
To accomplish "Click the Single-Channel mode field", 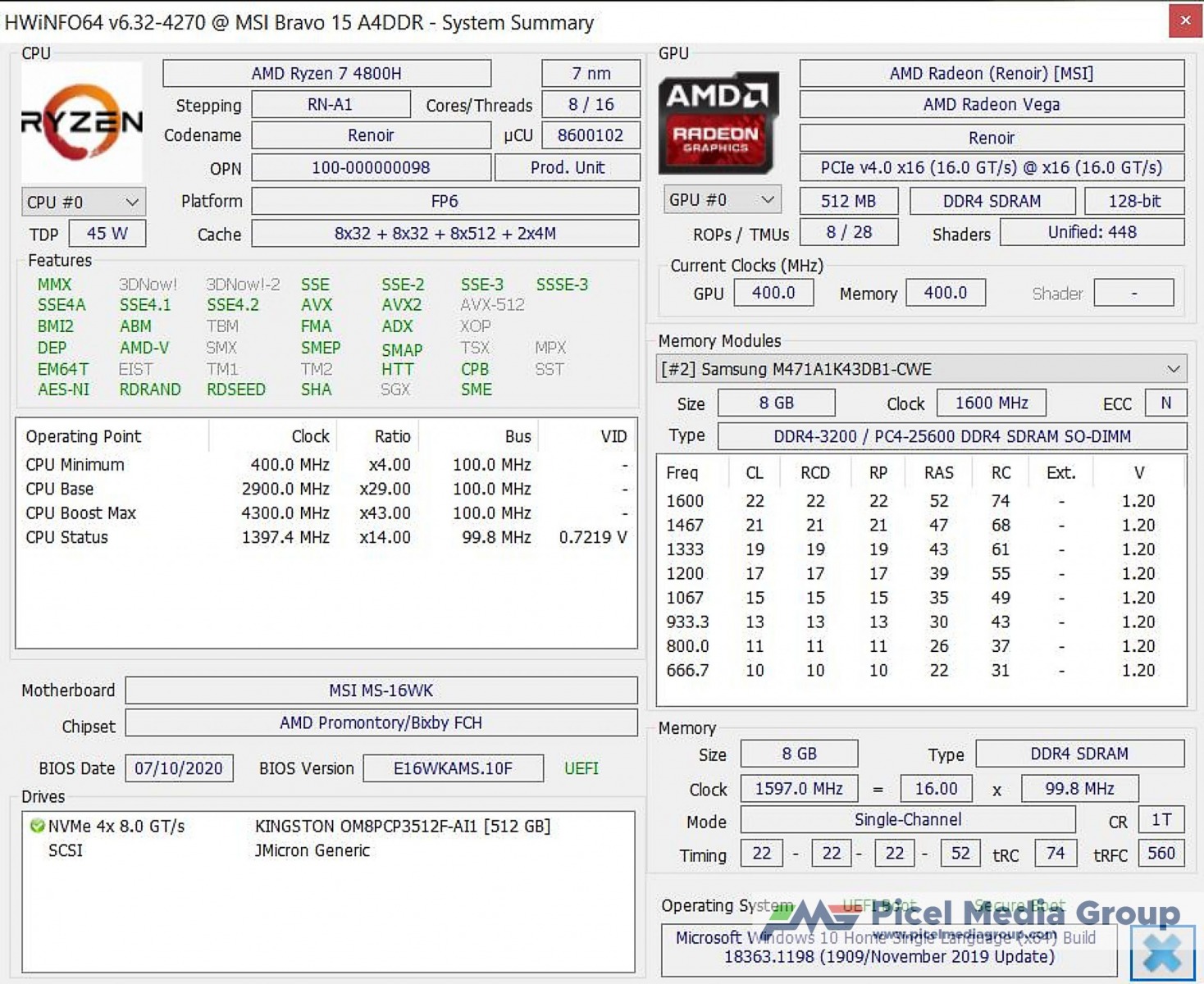I will [x=908, y=819].
